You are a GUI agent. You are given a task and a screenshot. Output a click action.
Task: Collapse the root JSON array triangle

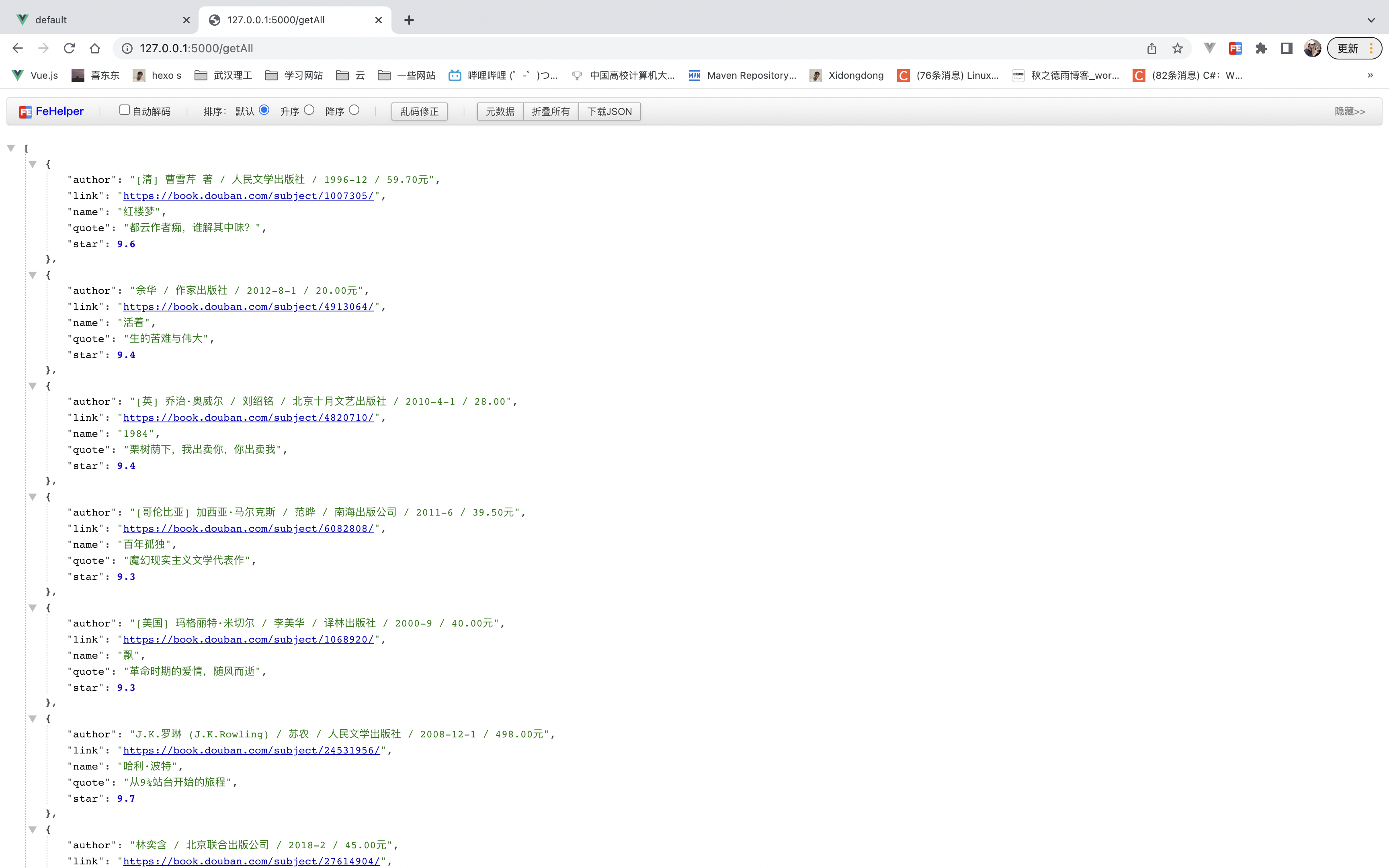tap(11, 148)
